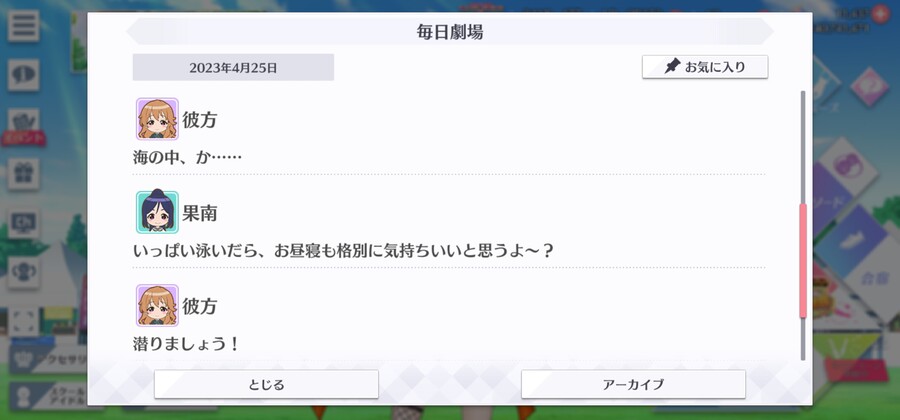Click the first 彼方 avatar thumbnail
This screenshot has width=900, height=420.
157,119
